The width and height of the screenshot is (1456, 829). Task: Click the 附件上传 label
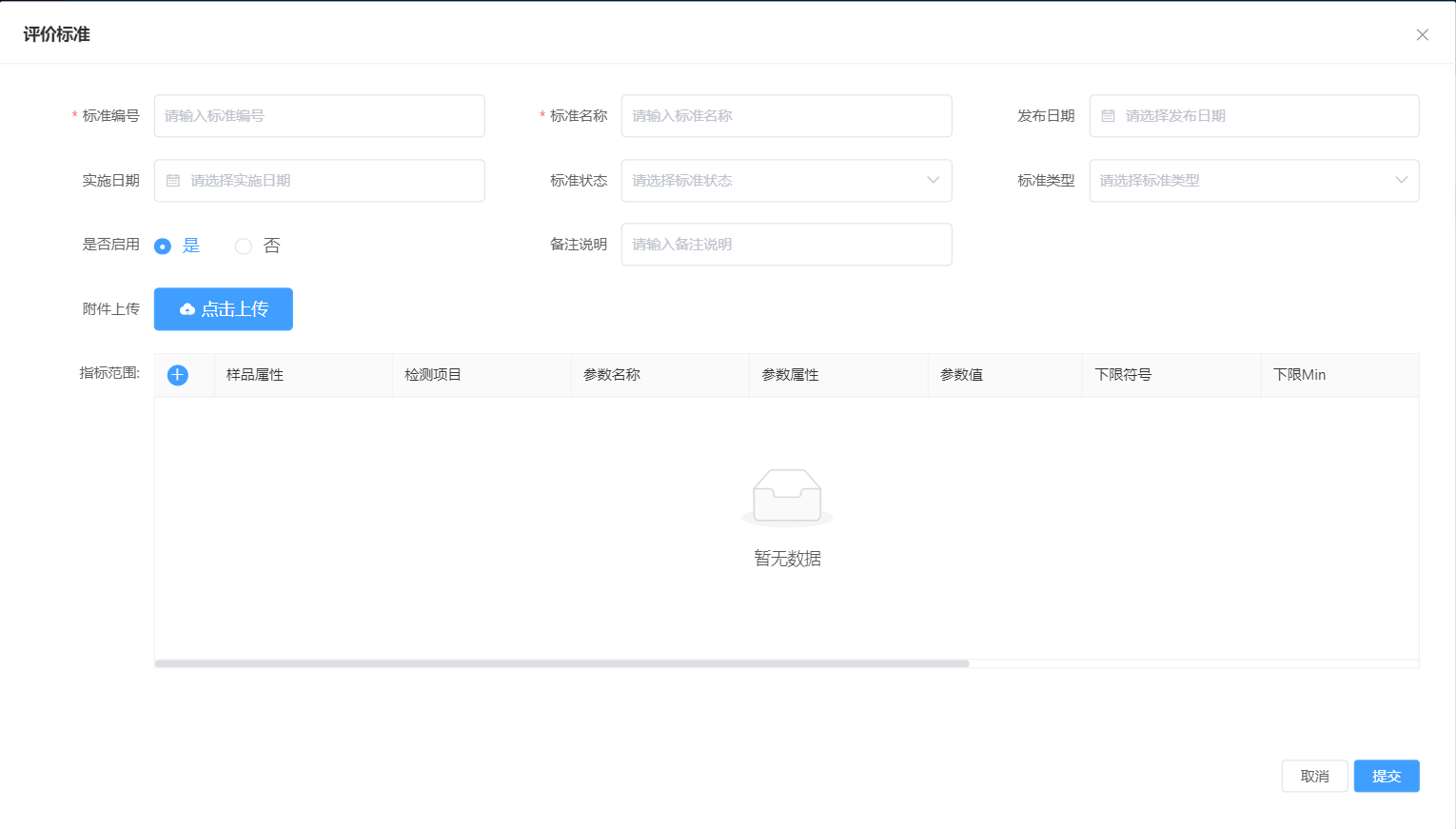coord(111,309)
